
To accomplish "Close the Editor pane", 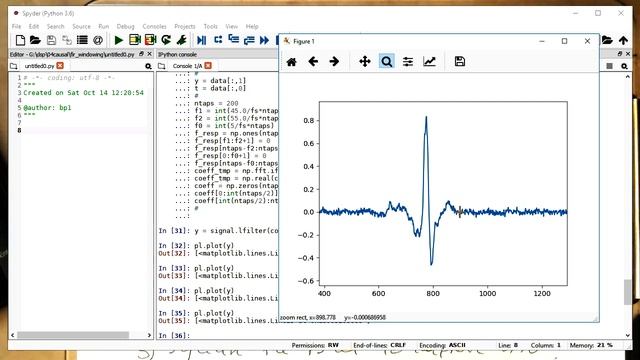I will [149, 54].
